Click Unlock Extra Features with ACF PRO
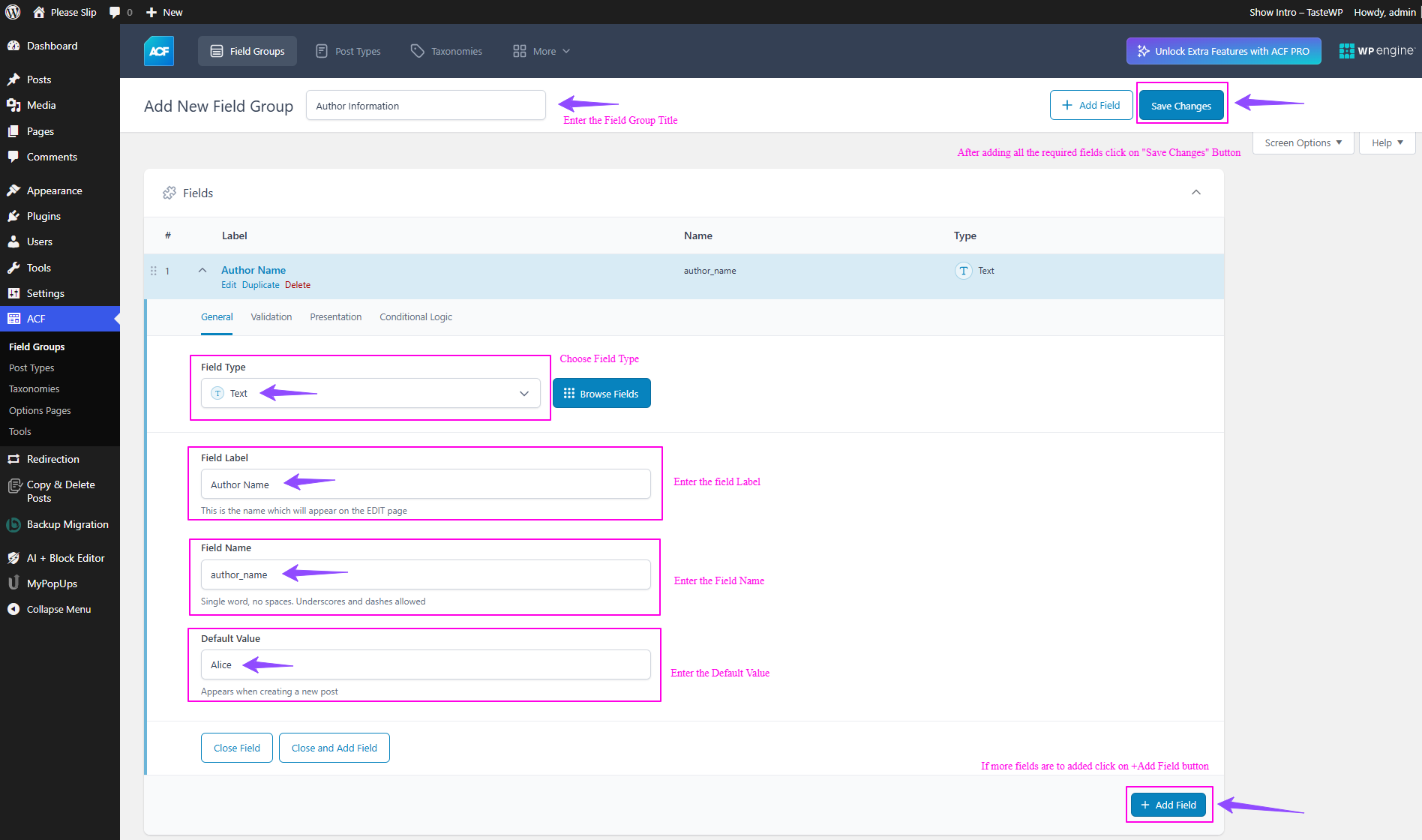This screenshot has width=1422, height=840. pyautogui.click(x=1223, y=51)
